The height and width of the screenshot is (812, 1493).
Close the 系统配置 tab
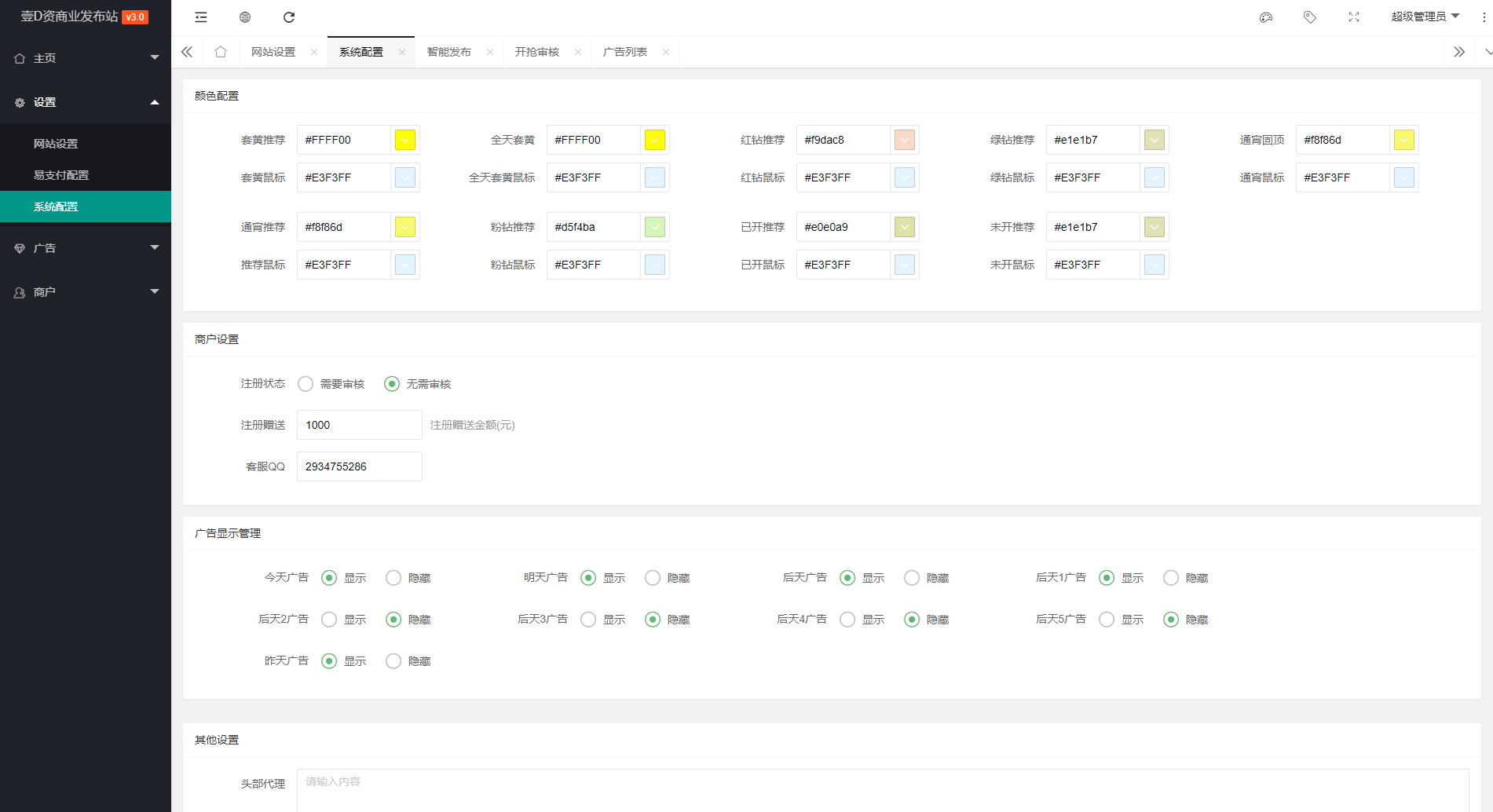[x=402, y=52]
